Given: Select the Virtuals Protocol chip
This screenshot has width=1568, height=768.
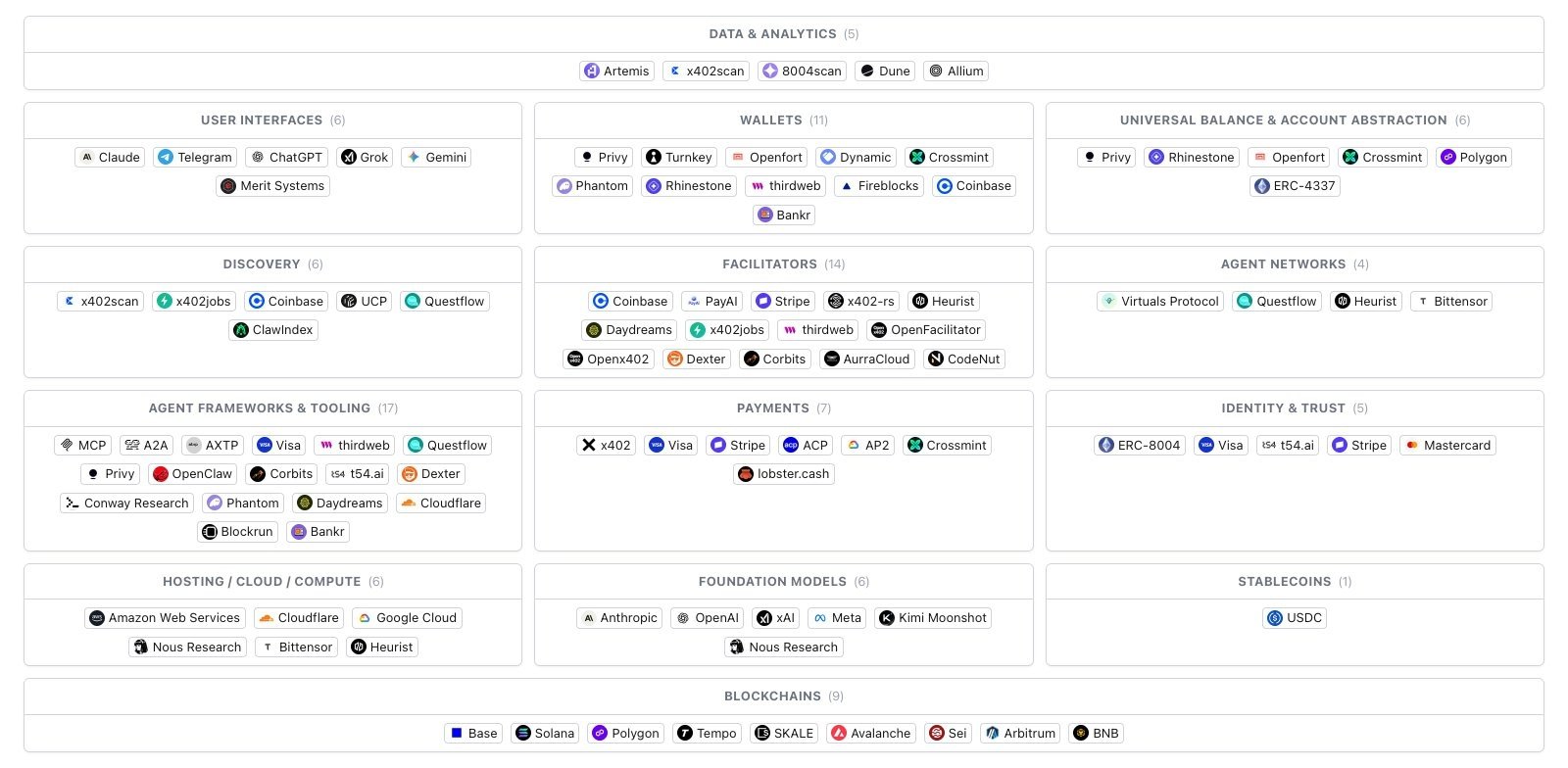Looking at the screenshot, I should (x=1160, y=302).
